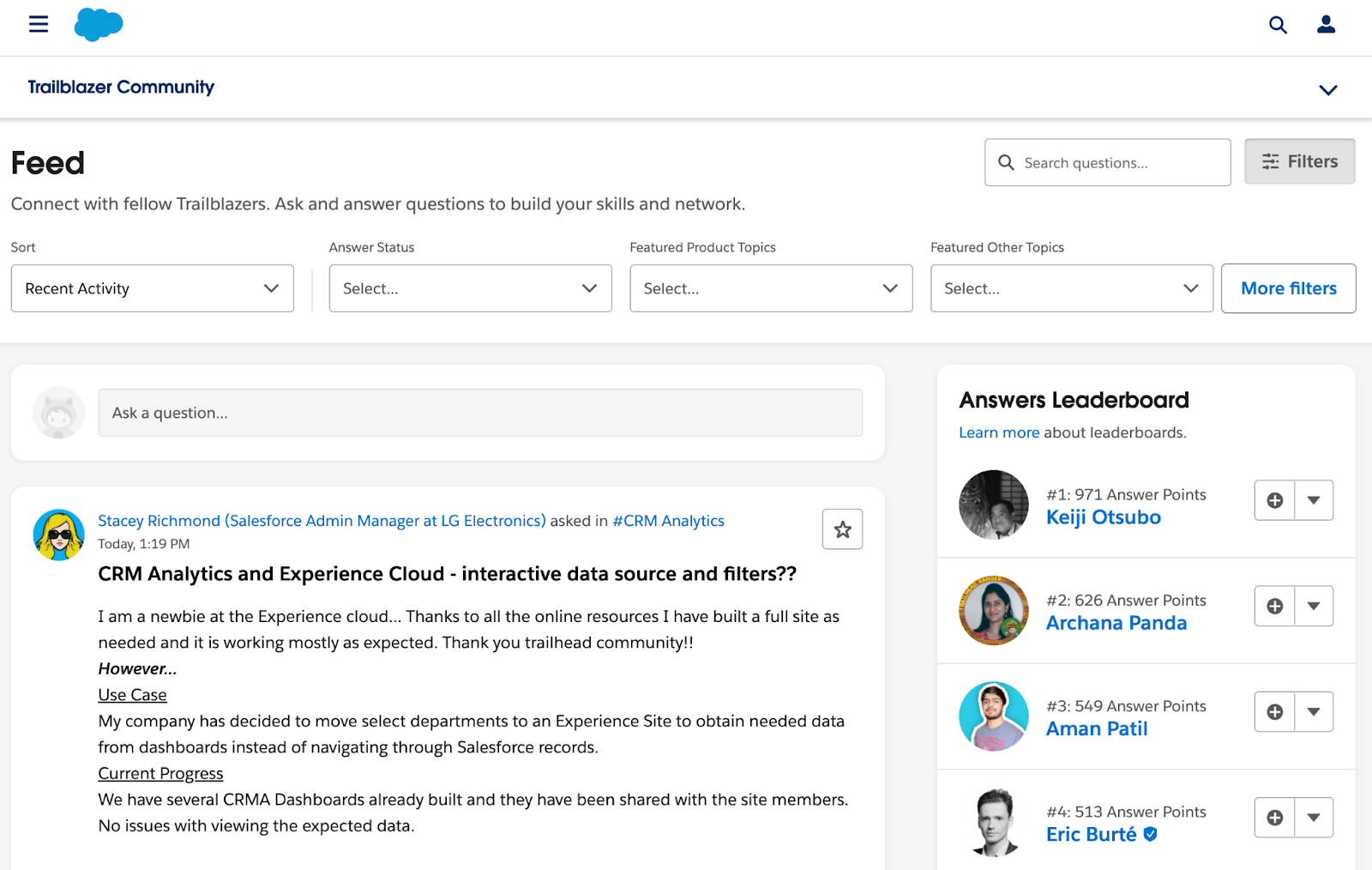Open the #CRM Analytics topic link
Viewport: 1372px width, 870px height.
point(668,521)
